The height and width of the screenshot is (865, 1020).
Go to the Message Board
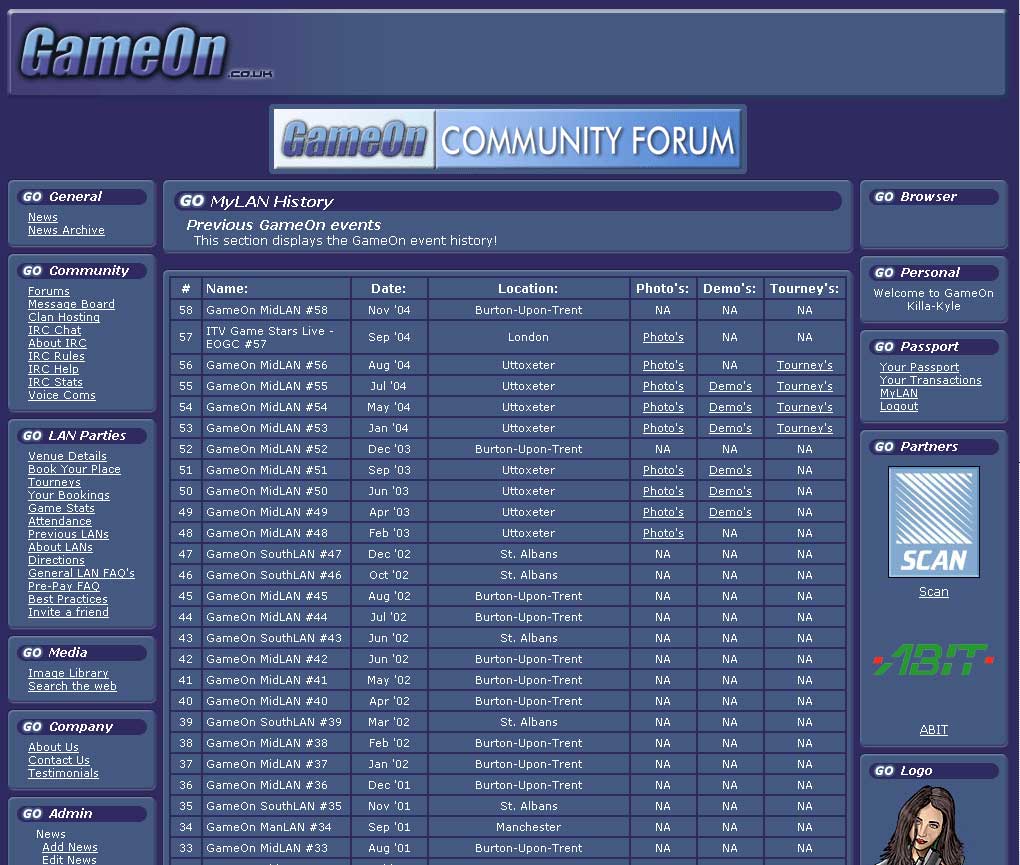pos(71,304)
